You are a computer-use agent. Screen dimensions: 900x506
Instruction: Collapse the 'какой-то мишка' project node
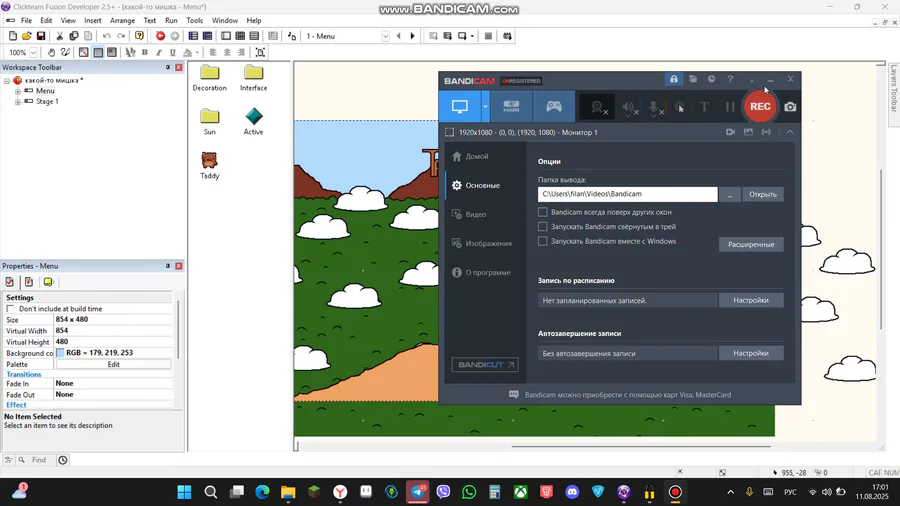coord(7,81)
